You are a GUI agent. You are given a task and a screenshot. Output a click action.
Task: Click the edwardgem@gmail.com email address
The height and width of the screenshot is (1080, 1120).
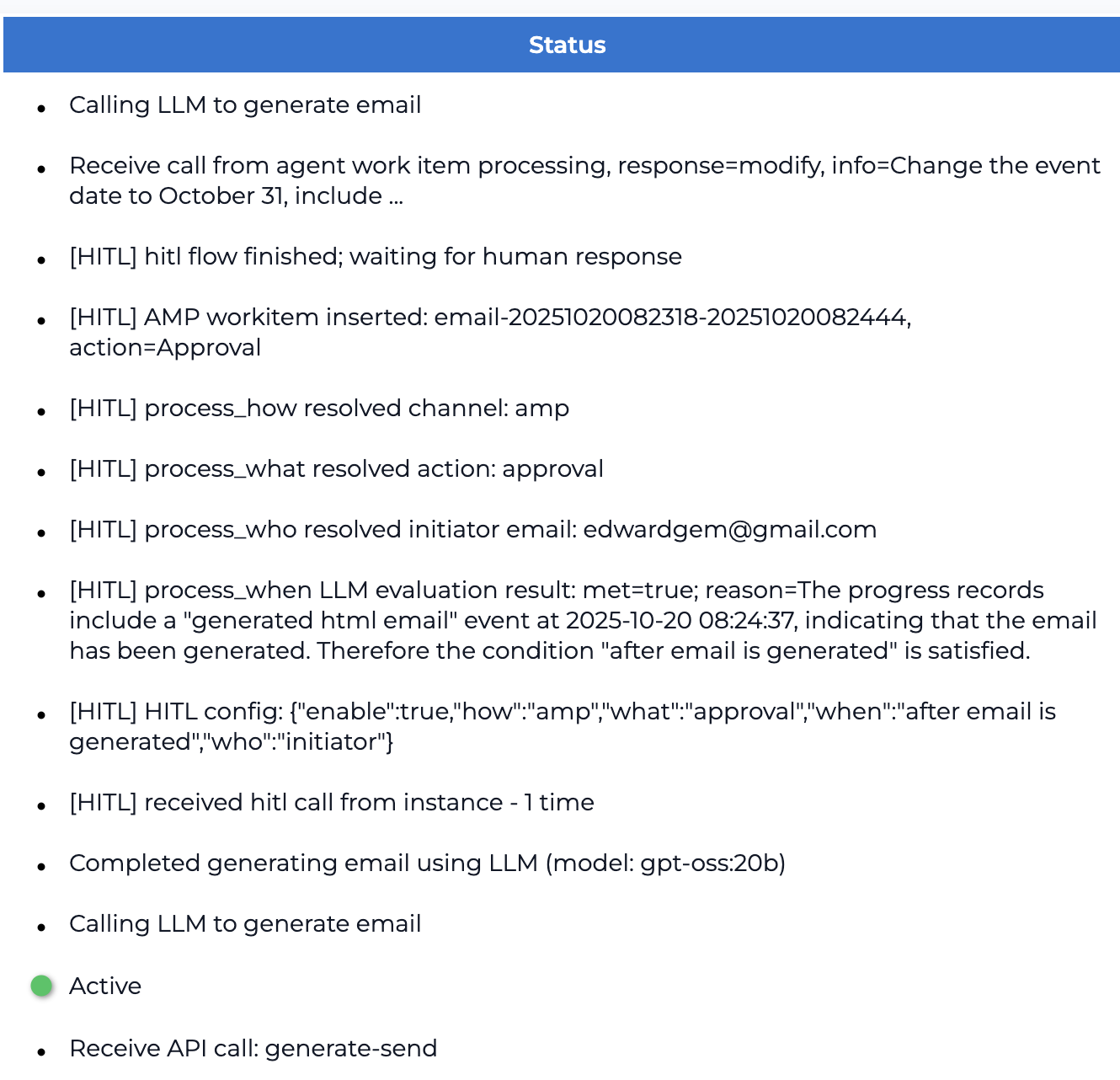729,529
